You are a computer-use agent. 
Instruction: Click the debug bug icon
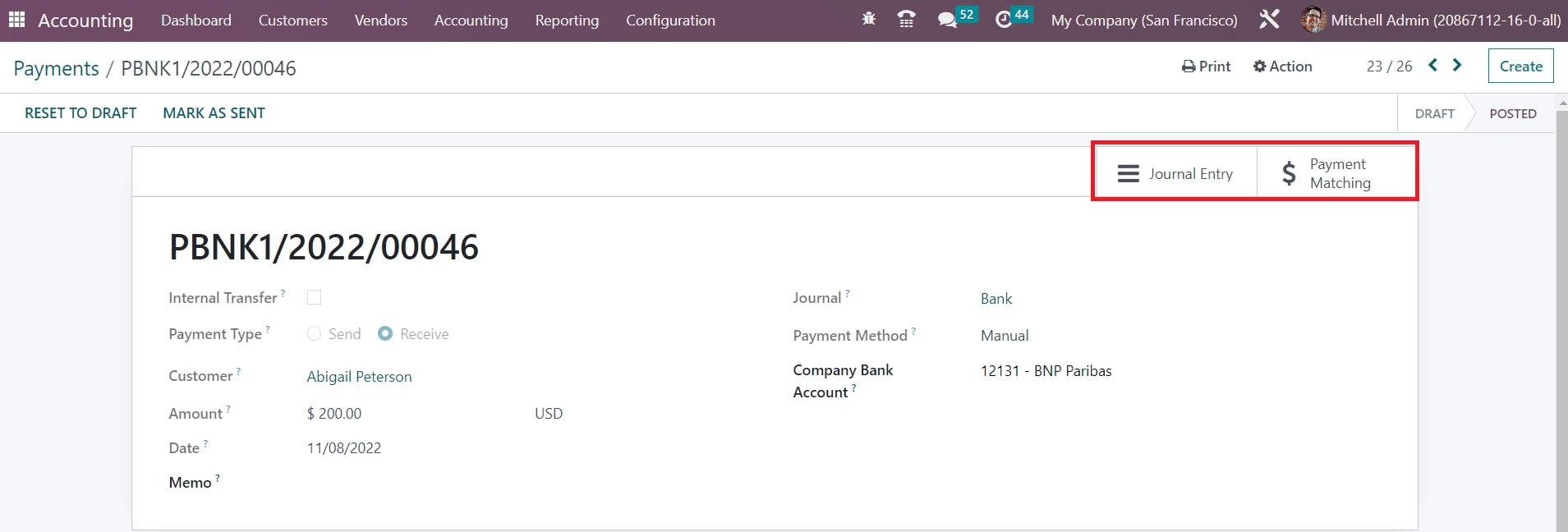click(x=868, y=19)
